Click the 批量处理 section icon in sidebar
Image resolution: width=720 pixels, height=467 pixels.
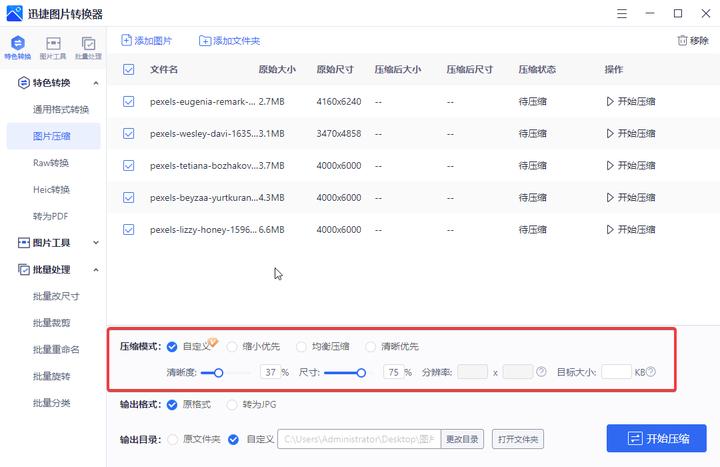point(23,269)
